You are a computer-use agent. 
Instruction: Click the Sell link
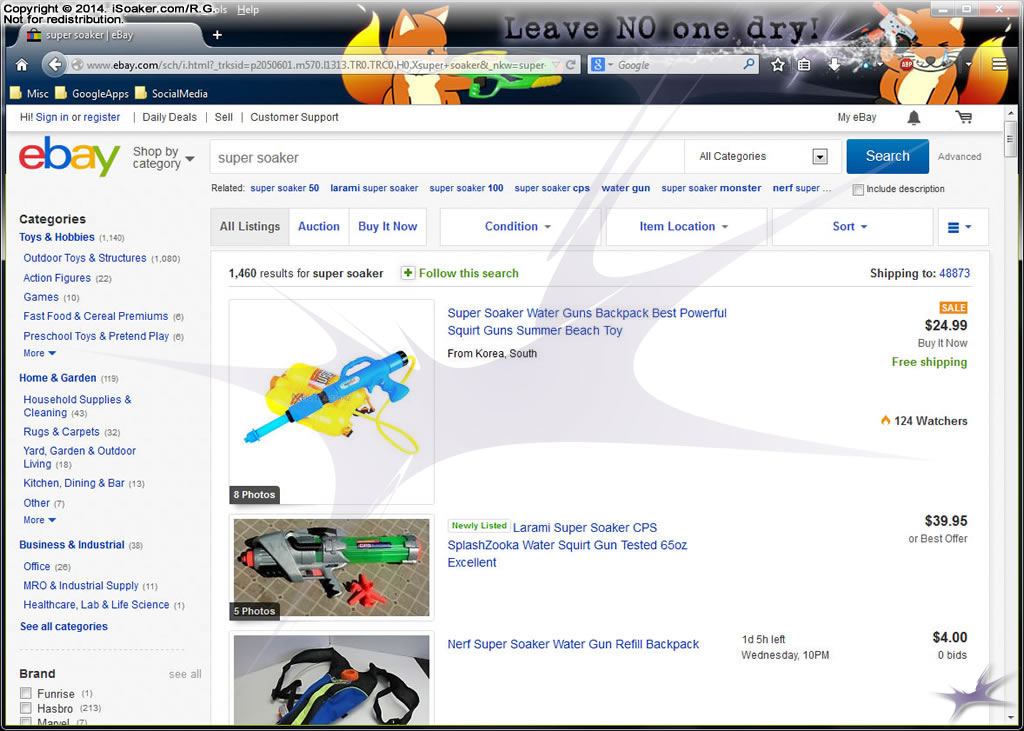[x=223, y=118]
